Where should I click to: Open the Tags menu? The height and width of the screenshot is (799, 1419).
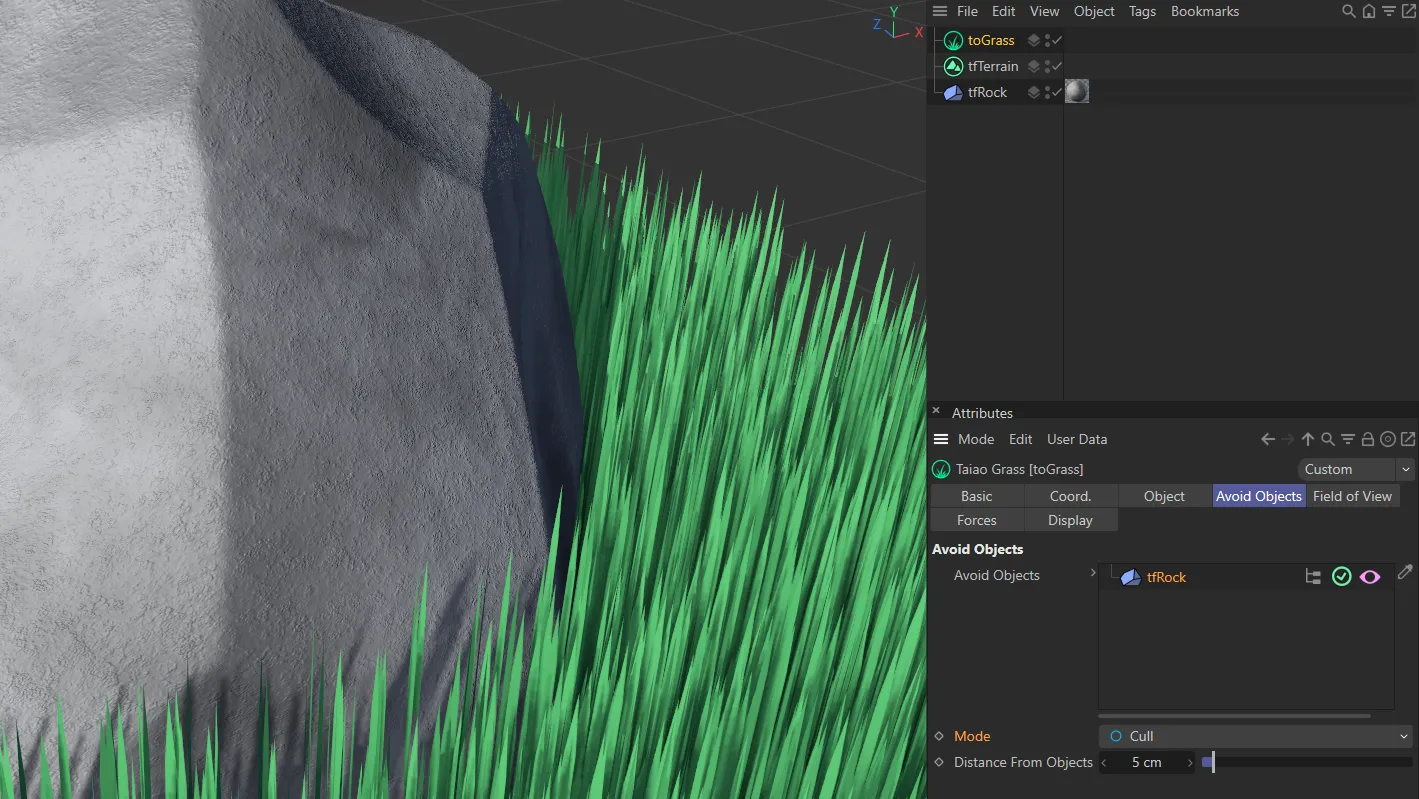(x=1142, y=11)
